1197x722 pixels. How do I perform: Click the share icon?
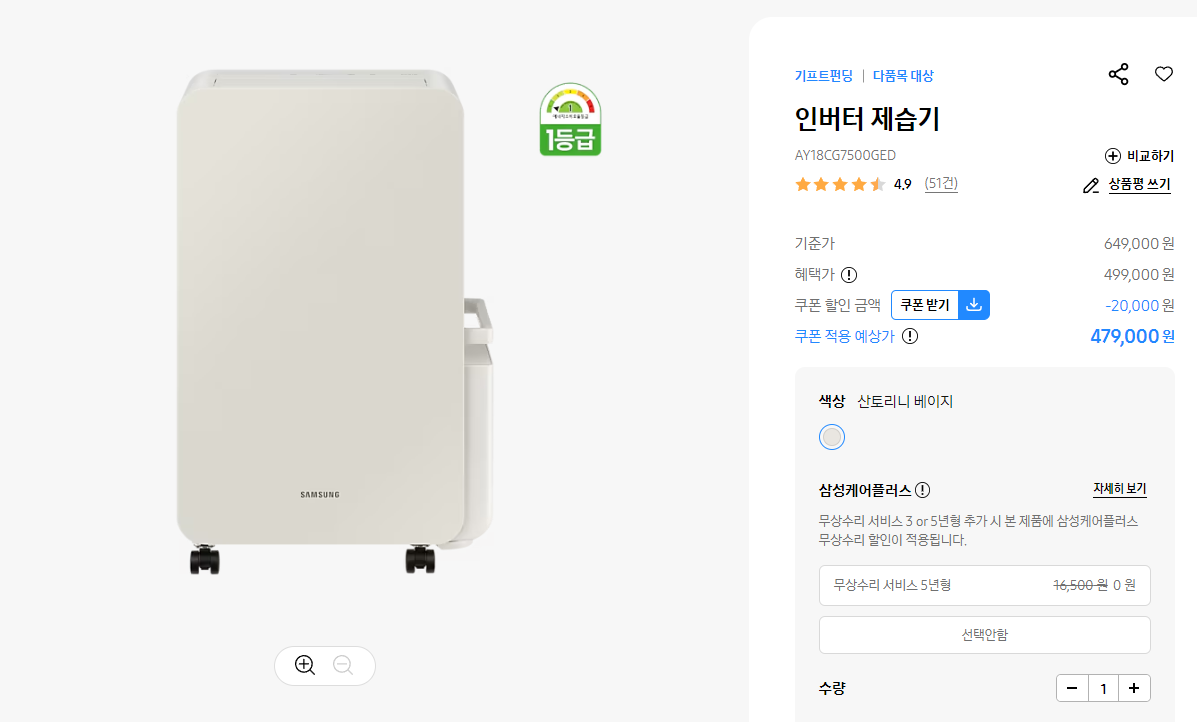[1118, 74]
